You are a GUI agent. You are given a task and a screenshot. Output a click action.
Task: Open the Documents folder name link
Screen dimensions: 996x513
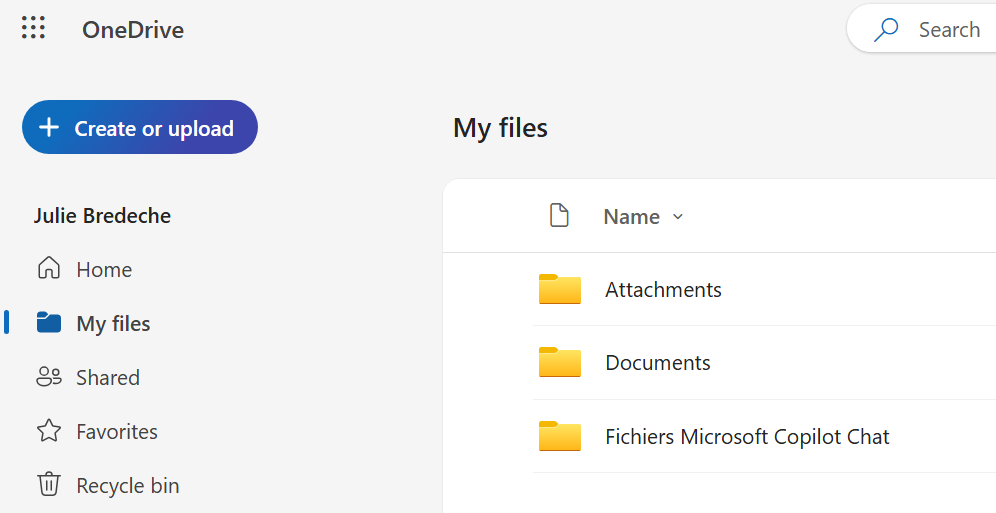[x=658, y=363]
